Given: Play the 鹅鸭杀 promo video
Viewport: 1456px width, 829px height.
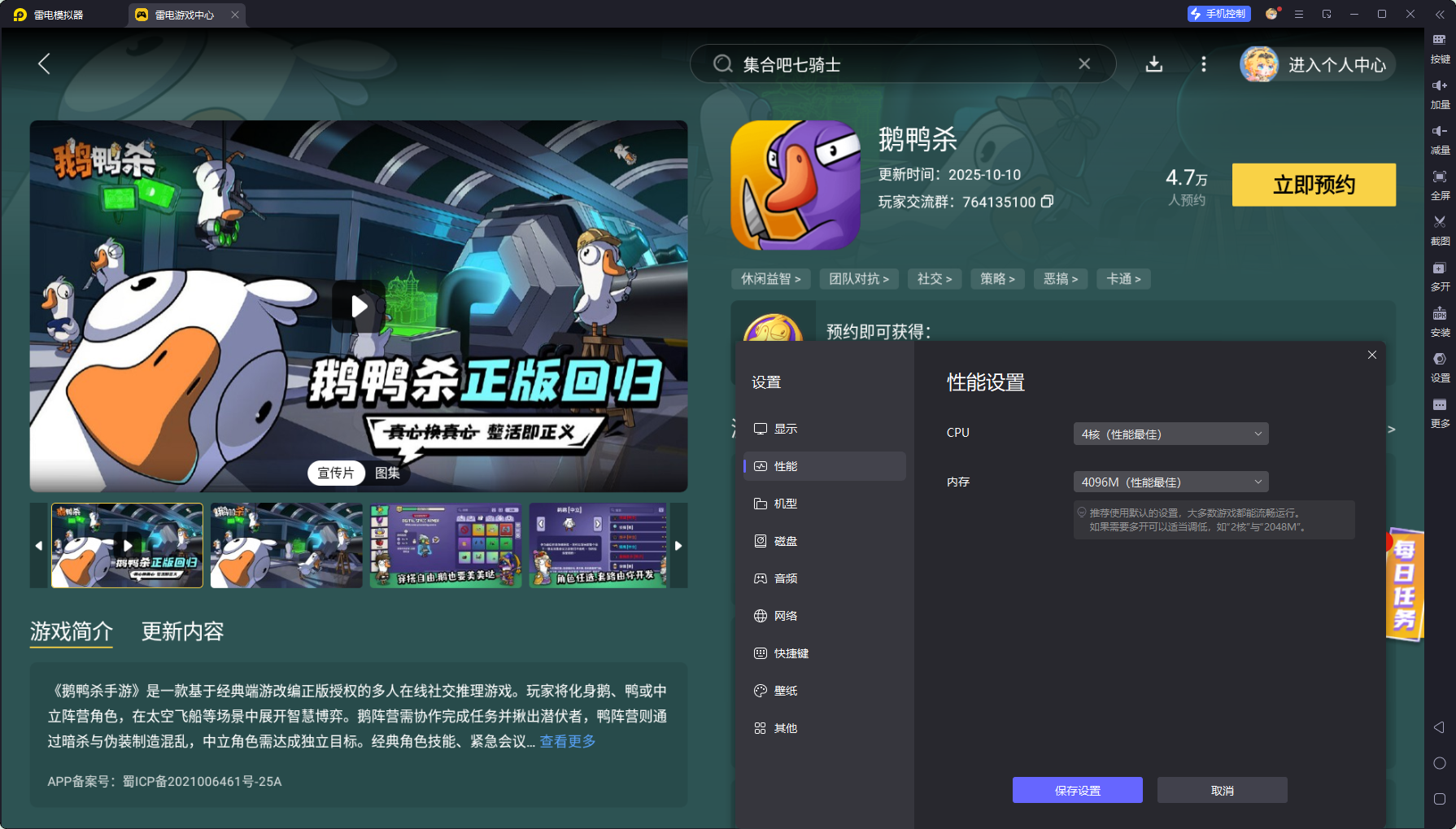Looking at the screenshot, I should 358,307.
